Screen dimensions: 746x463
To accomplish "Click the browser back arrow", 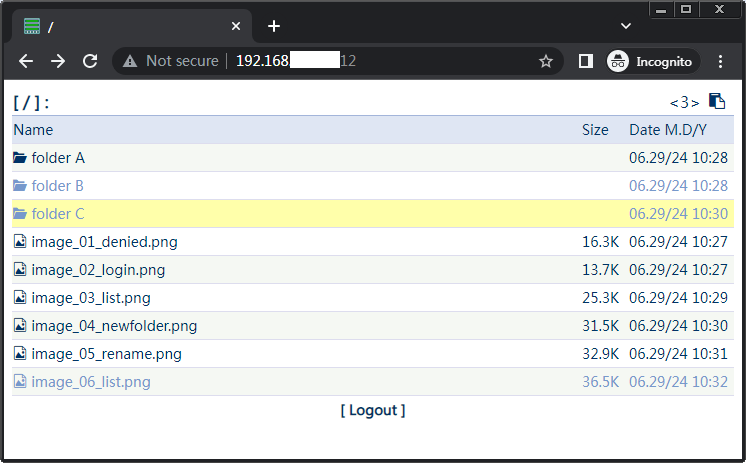I will pos(26,61).
